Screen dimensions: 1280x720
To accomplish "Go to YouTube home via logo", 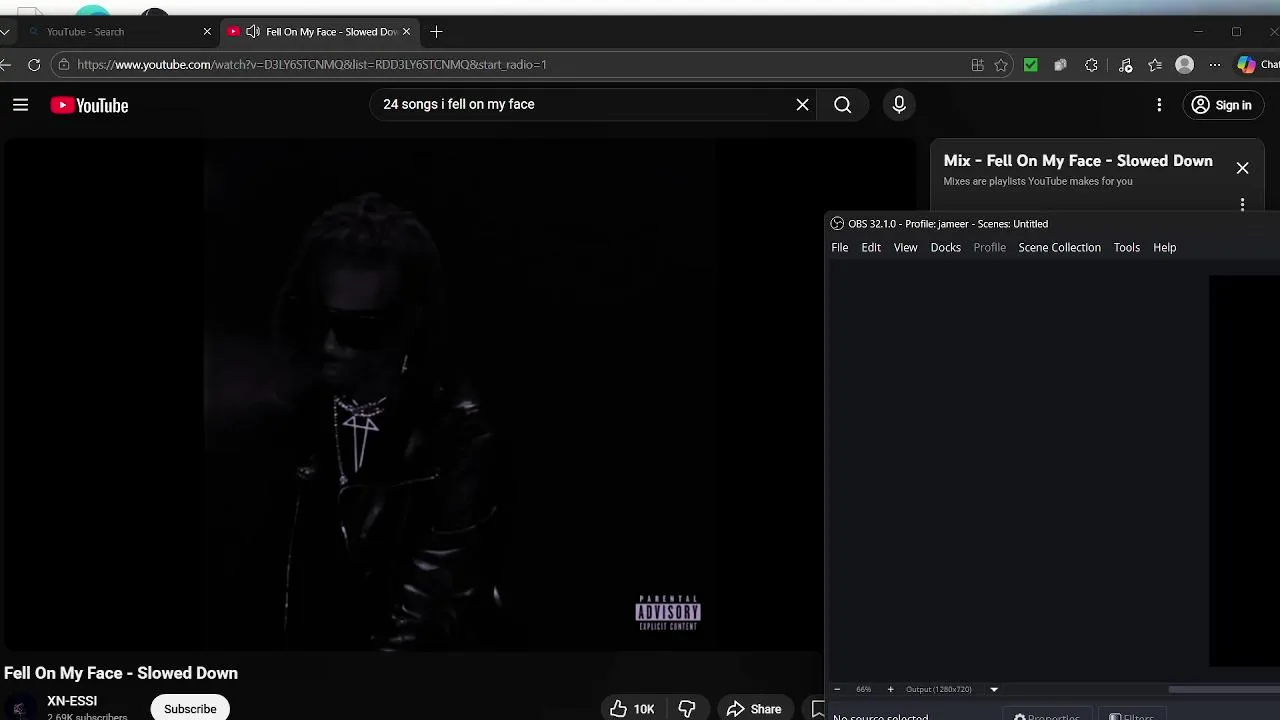I will pyautogui.click(x=89, y=105).
